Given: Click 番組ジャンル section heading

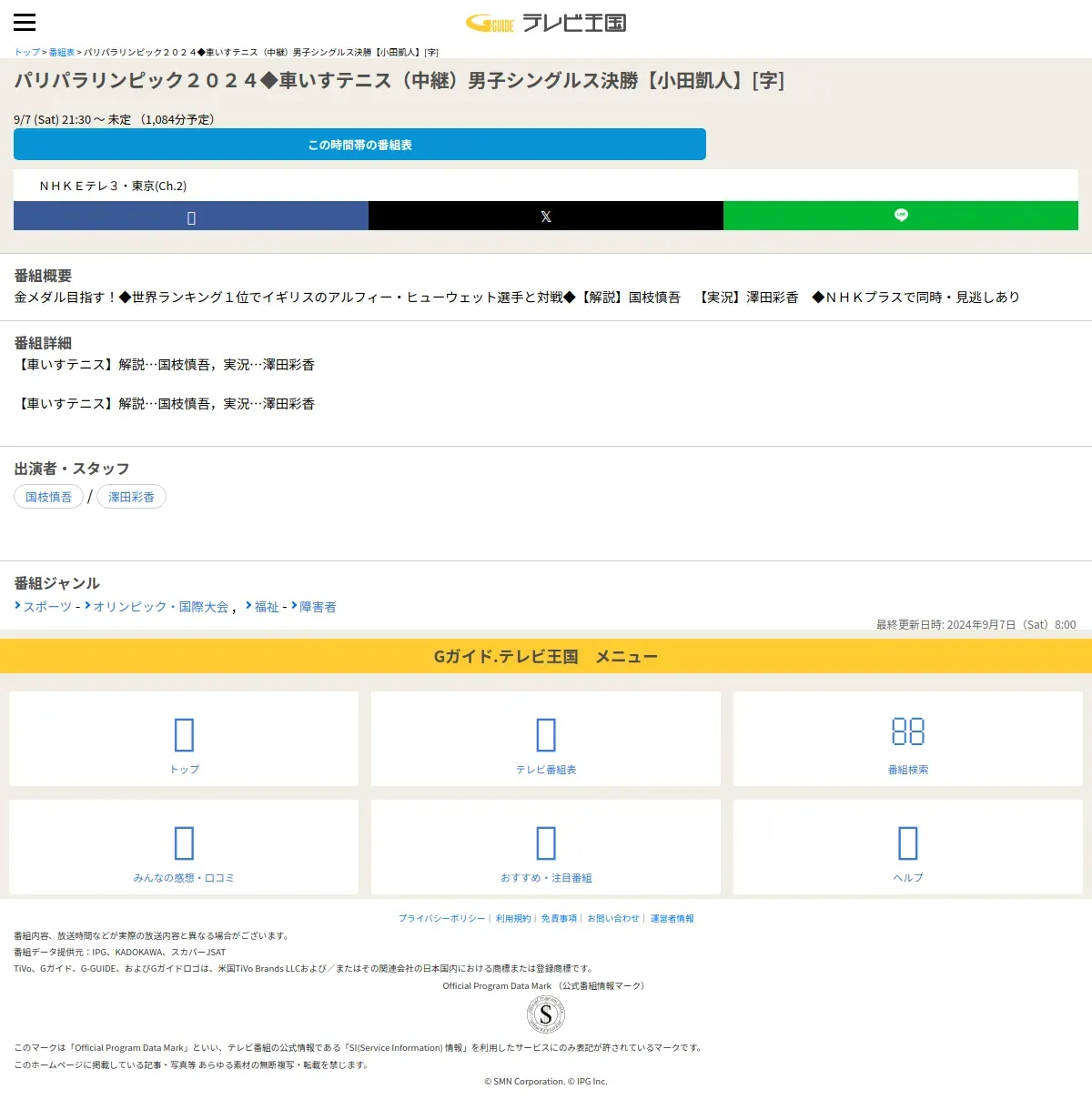Looking at the screenshot, I should click(x=56, y=583).
